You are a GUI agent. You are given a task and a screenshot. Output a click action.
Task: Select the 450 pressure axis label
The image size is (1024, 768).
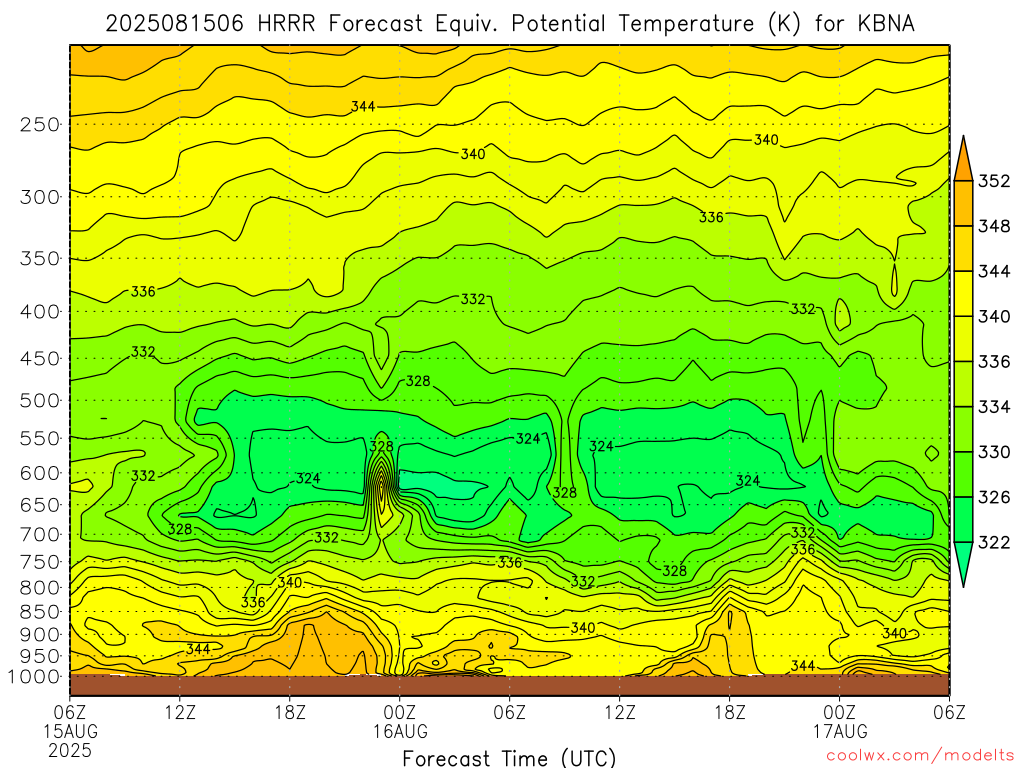click(x=40, y=359)
